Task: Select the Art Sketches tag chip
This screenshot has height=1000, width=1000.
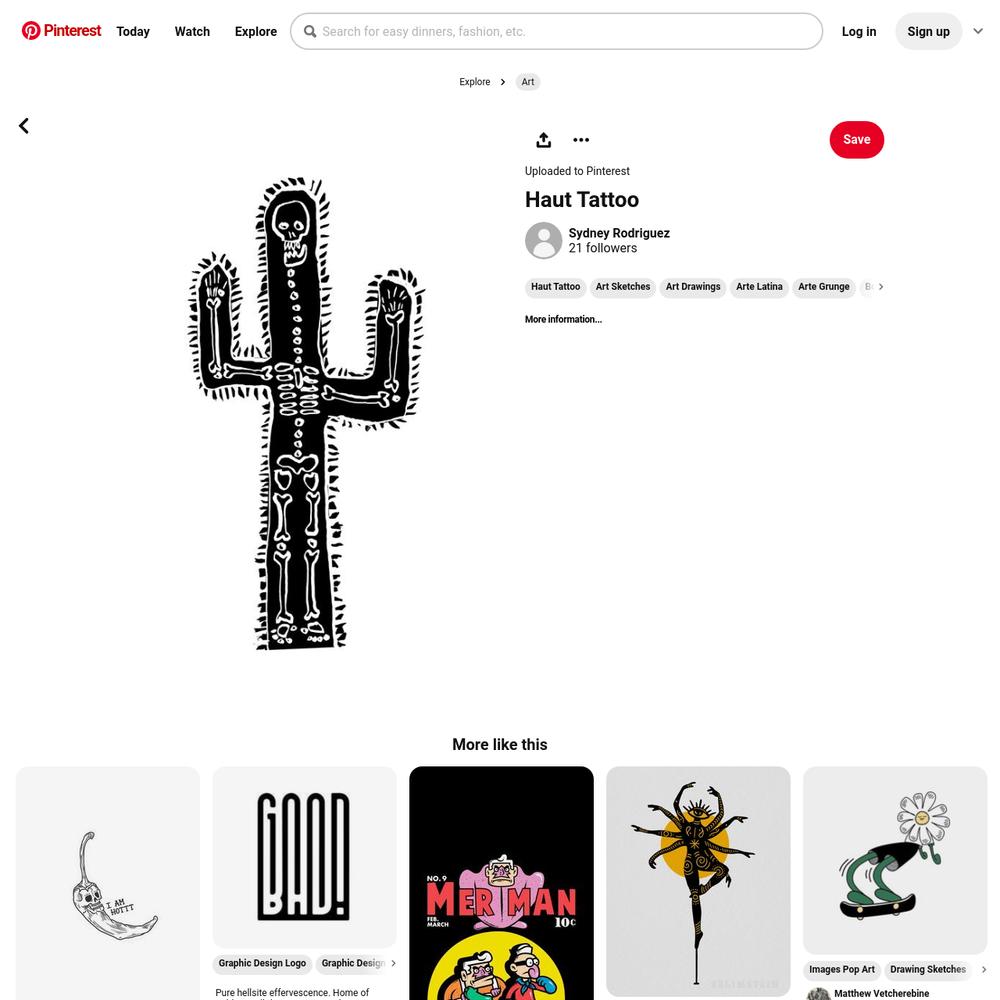Action: (623, 287)
